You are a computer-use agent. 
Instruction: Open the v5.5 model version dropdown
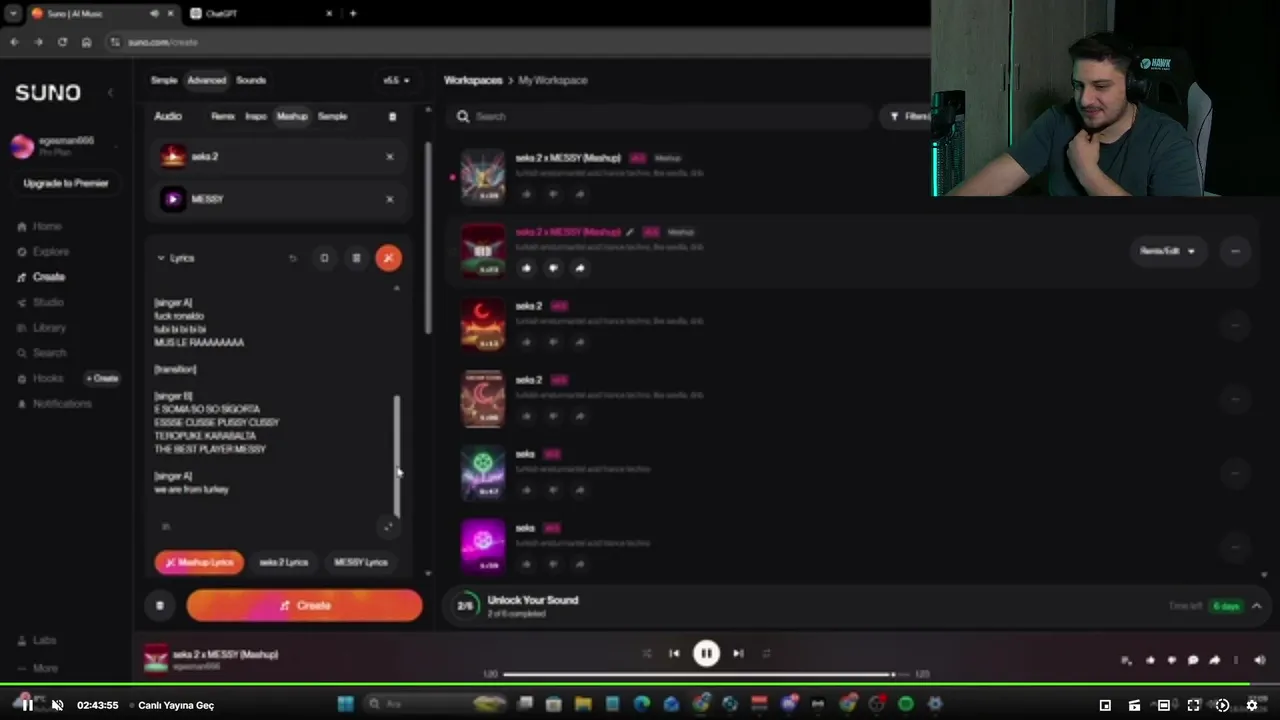pyautogui.click(x=396, y=80)
